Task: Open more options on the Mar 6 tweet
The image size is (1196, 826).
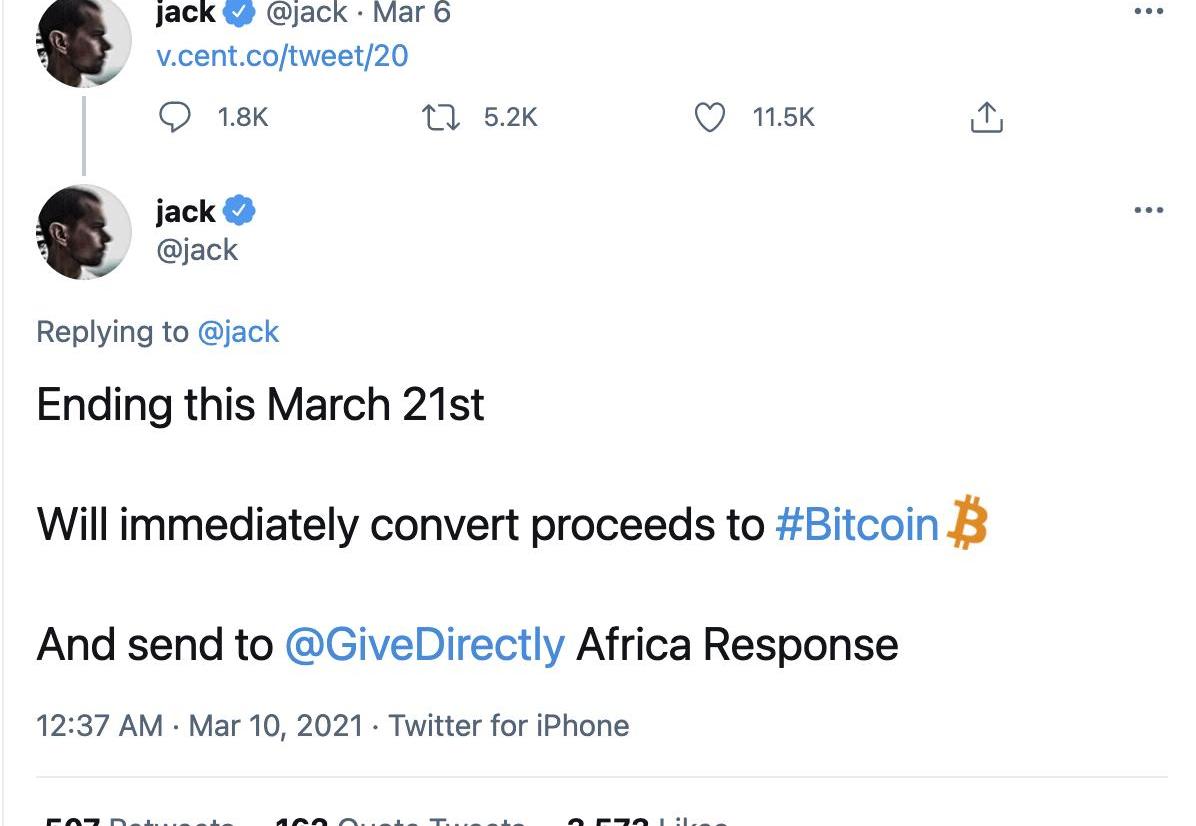Action: click(x=1149, y=12)
